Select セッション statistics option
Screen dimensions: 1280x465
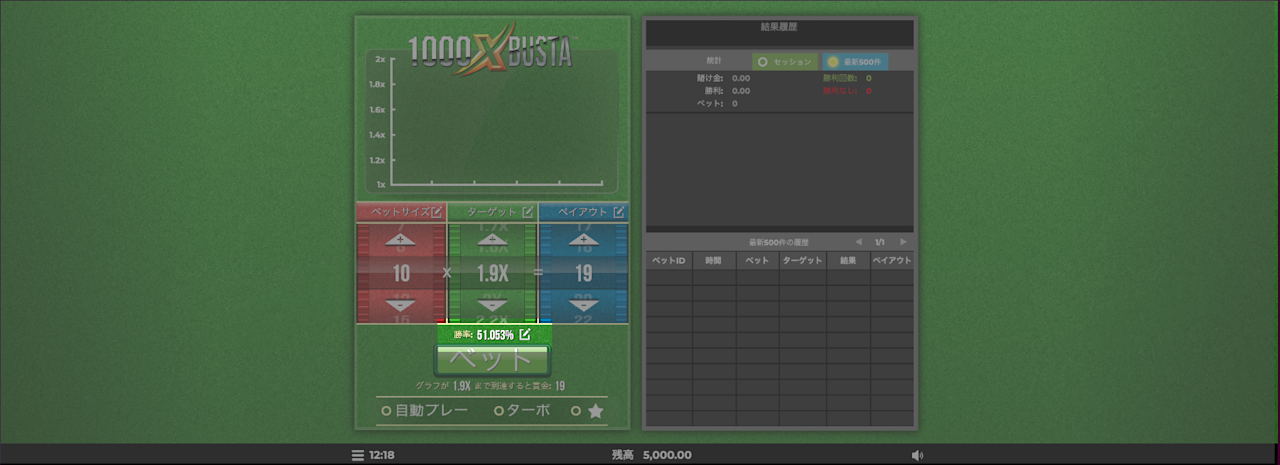click(785, 61)
